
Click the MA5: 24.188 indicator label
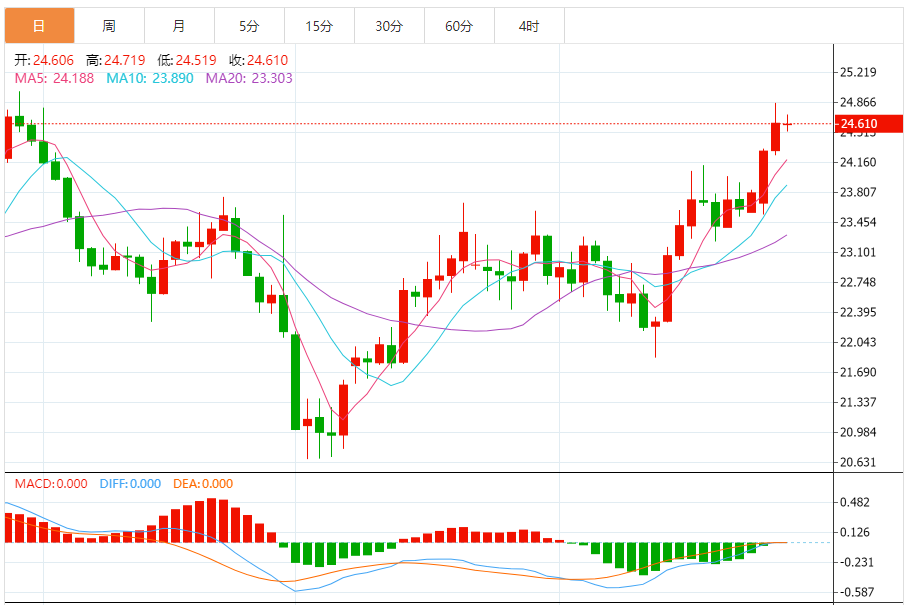tap(54, 78)
